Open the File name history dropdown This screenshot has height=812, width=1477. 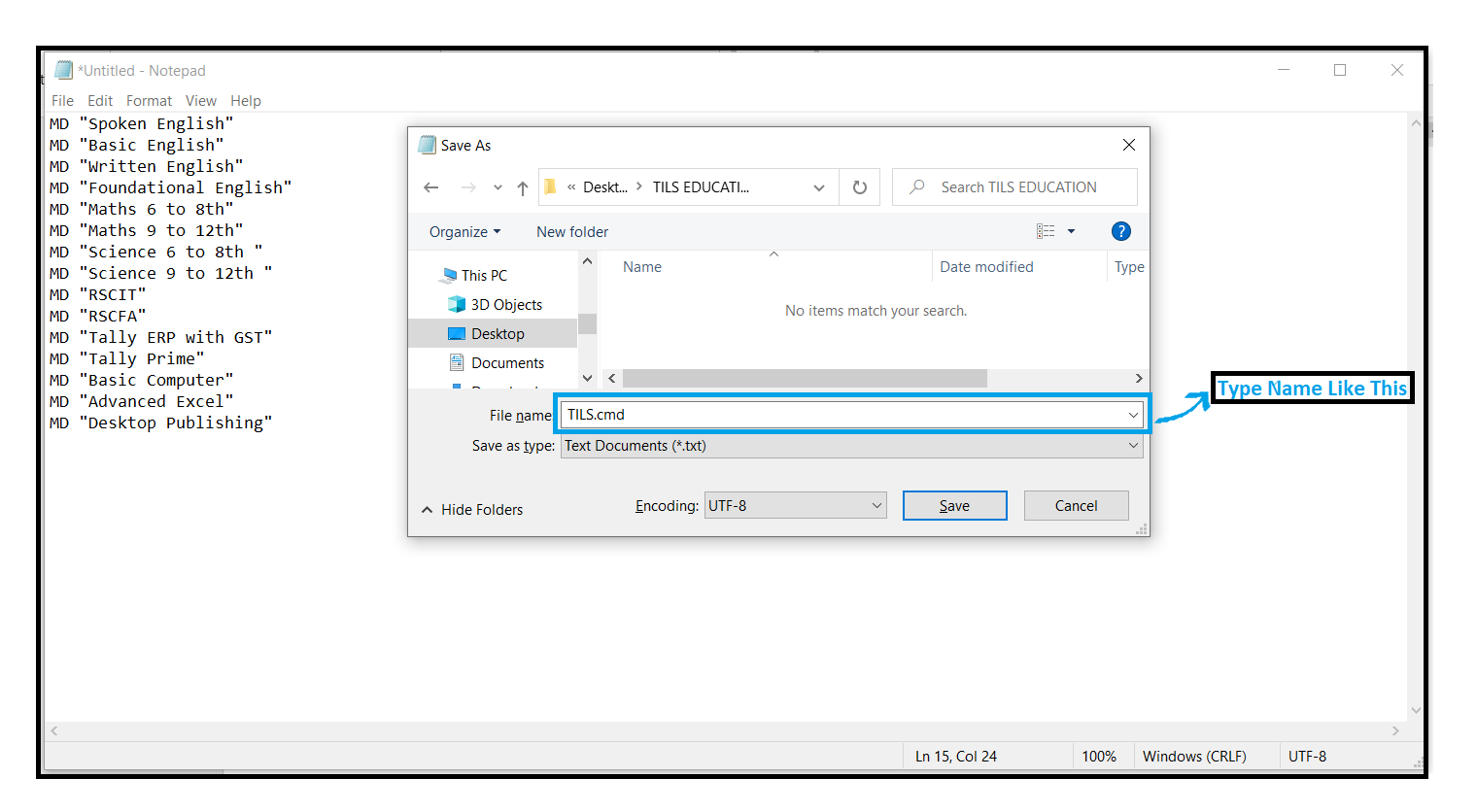pos(1133,415)
